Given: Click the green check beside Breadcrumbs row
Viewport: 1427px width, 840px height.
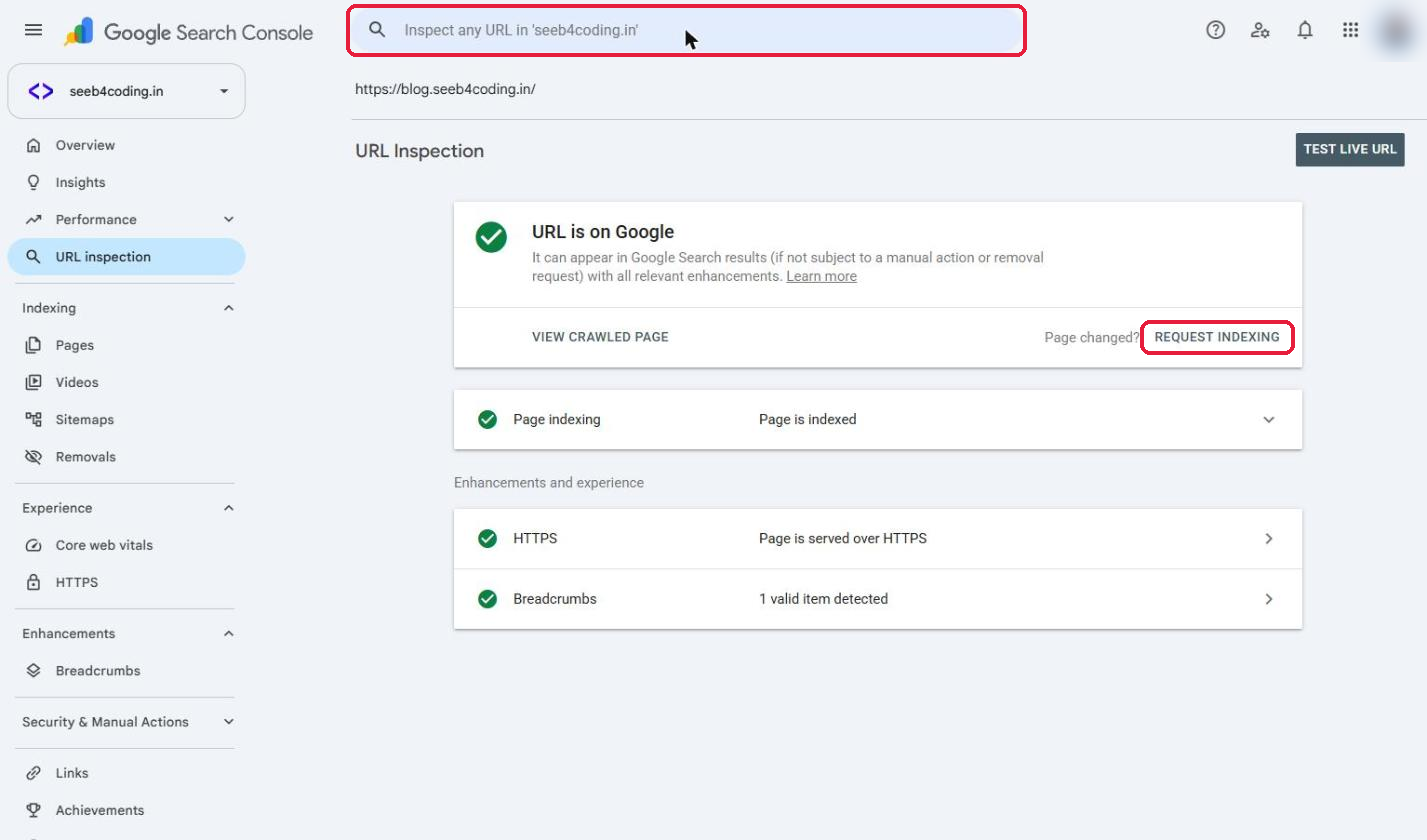Looking at the screenshot, I should click(x=488, y=599).
